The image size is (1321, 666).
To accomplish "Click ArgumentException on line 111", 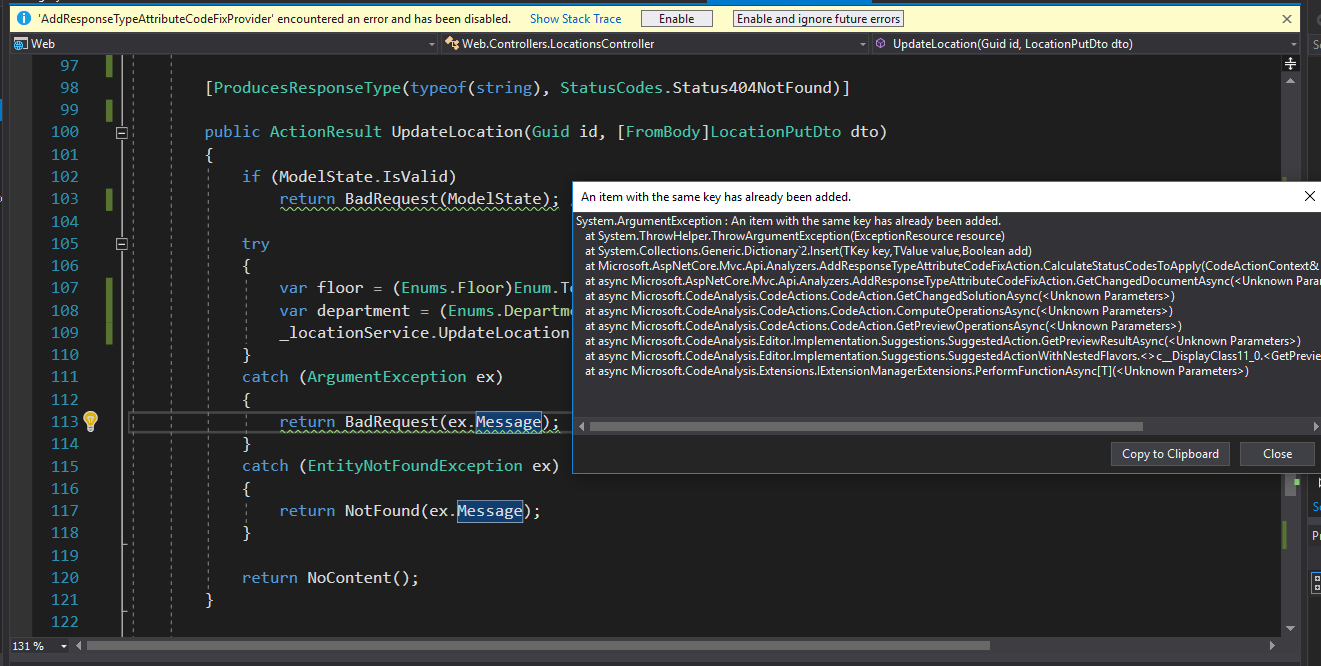I will coord(386,377).
